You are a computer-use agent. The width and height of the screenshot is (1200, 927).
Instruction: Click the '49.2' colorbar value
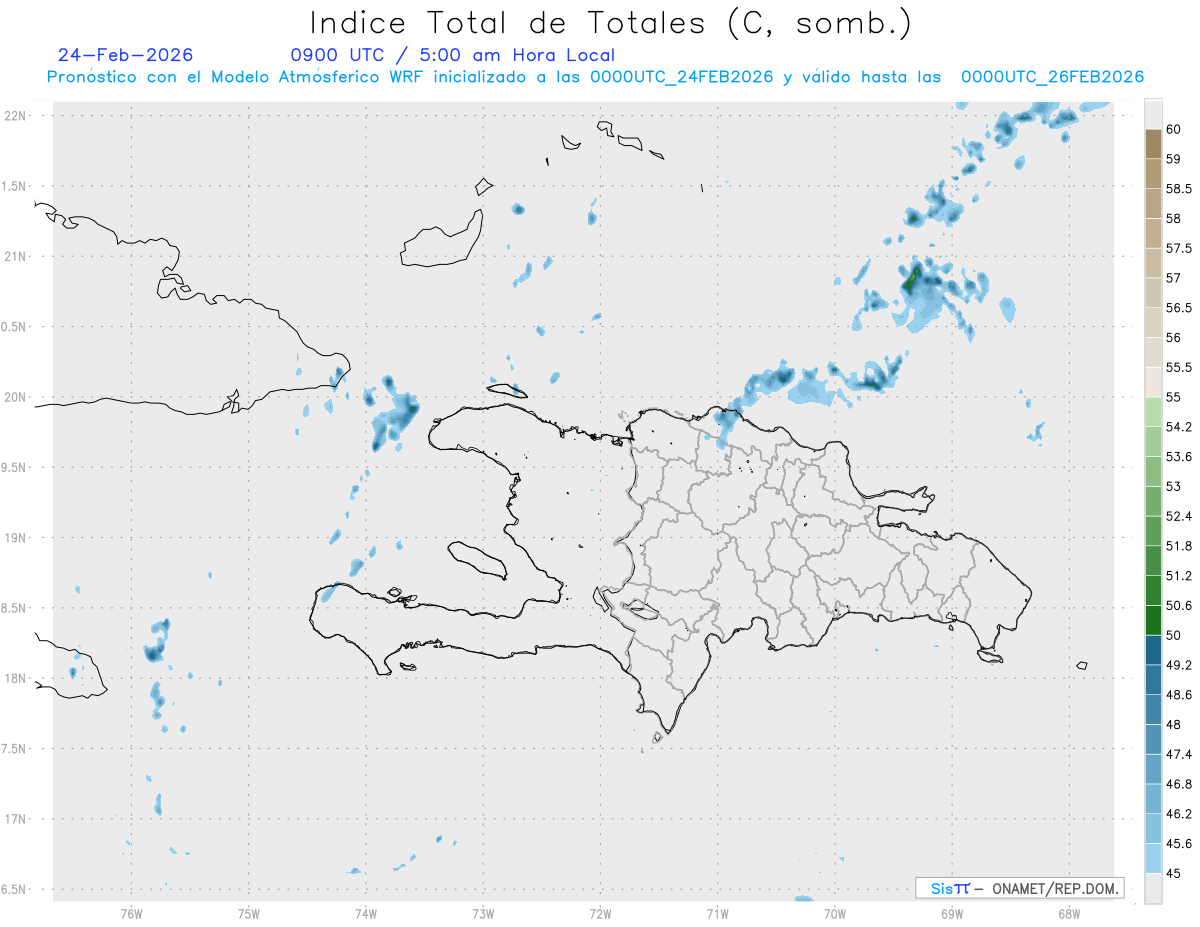pos(1179,665)
